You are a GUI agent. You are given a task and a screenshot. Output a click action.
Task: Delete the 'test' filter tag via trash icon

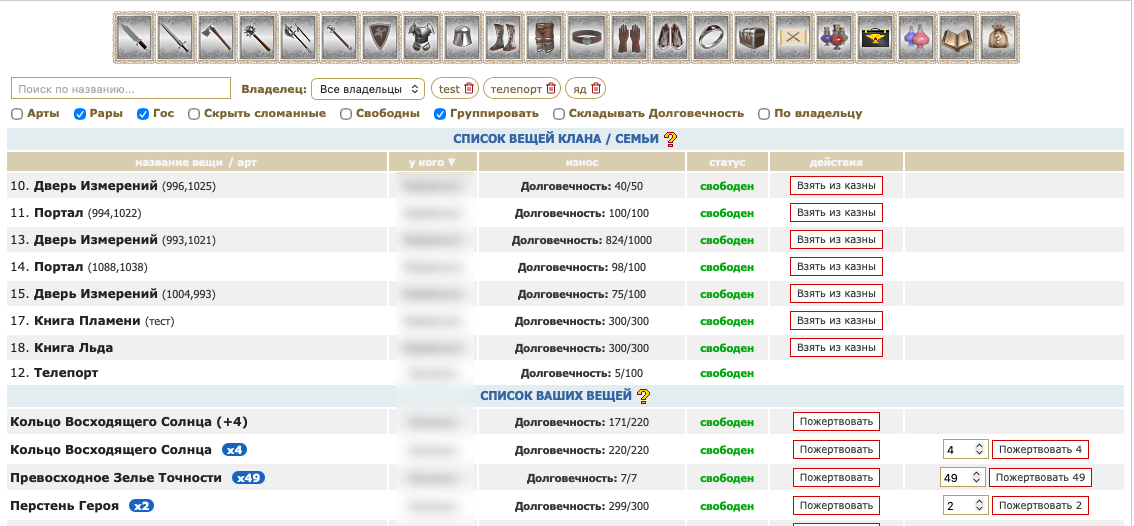click(x=469, y=88)
